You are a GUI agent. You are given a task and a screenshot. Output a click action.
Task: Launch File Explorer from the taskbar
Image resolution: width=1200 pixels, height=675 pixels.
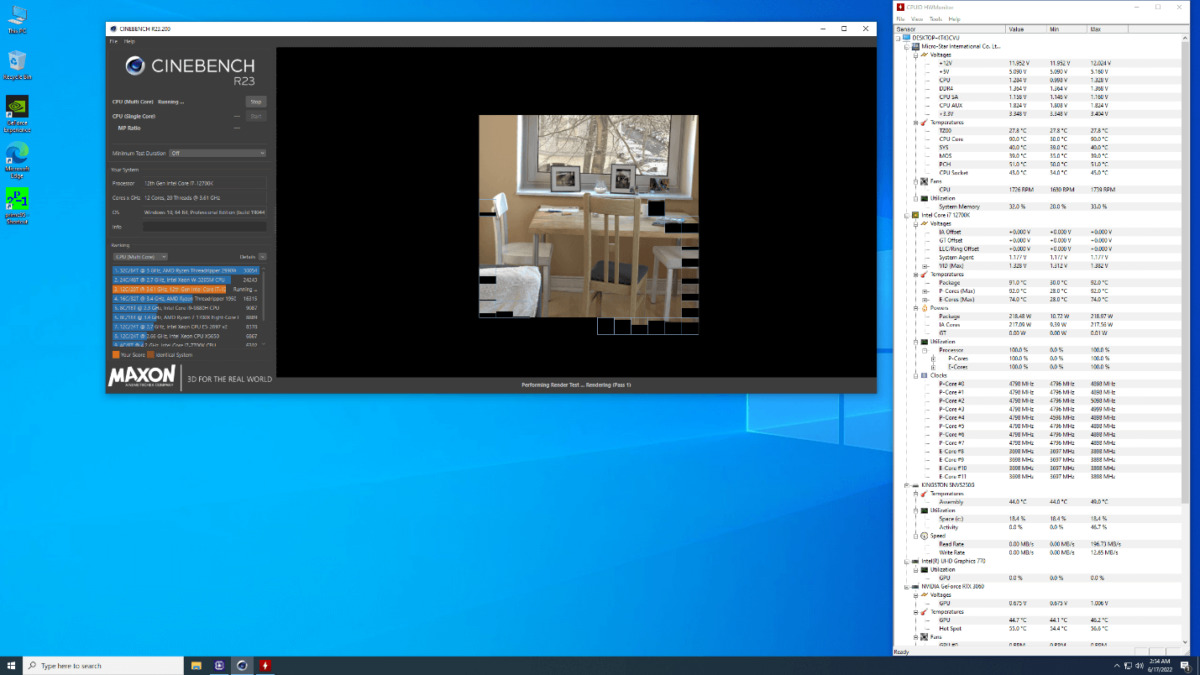[x=195, y=665]
